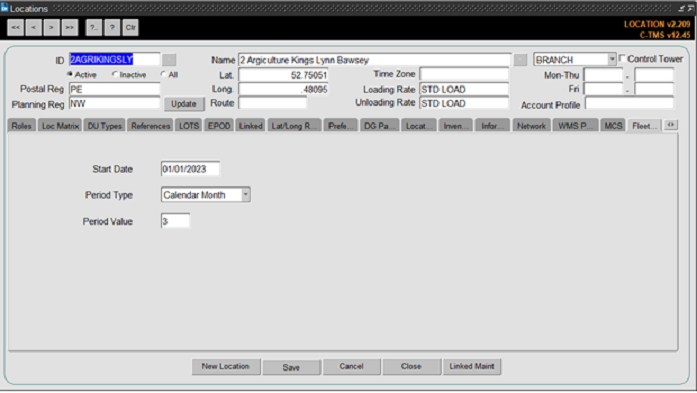Switch to the LOTS tab
The image size is (697, 393).
(189, 126)
